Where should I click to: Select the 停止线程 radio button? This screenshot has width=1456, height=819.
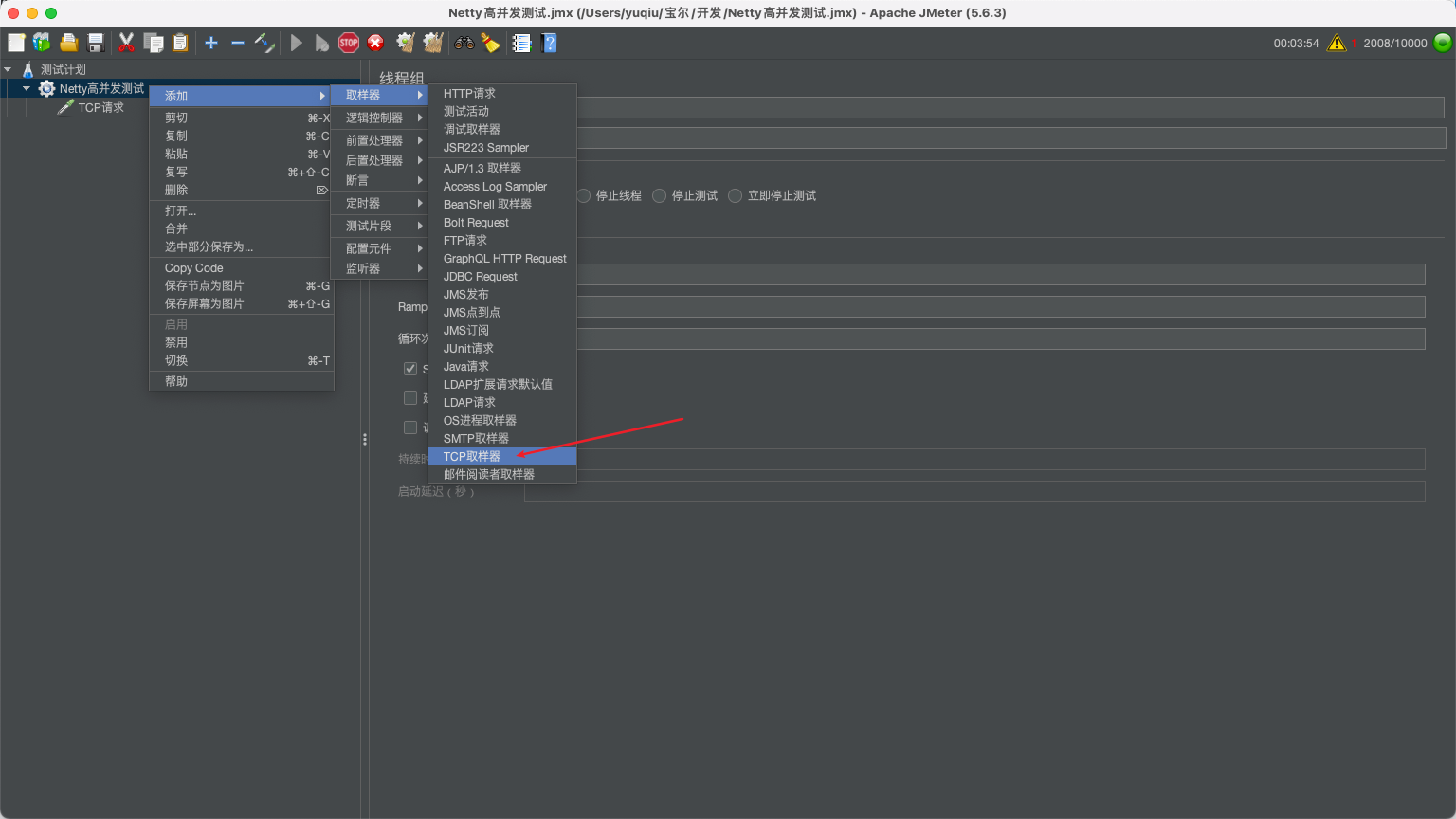tap(584, 195)
